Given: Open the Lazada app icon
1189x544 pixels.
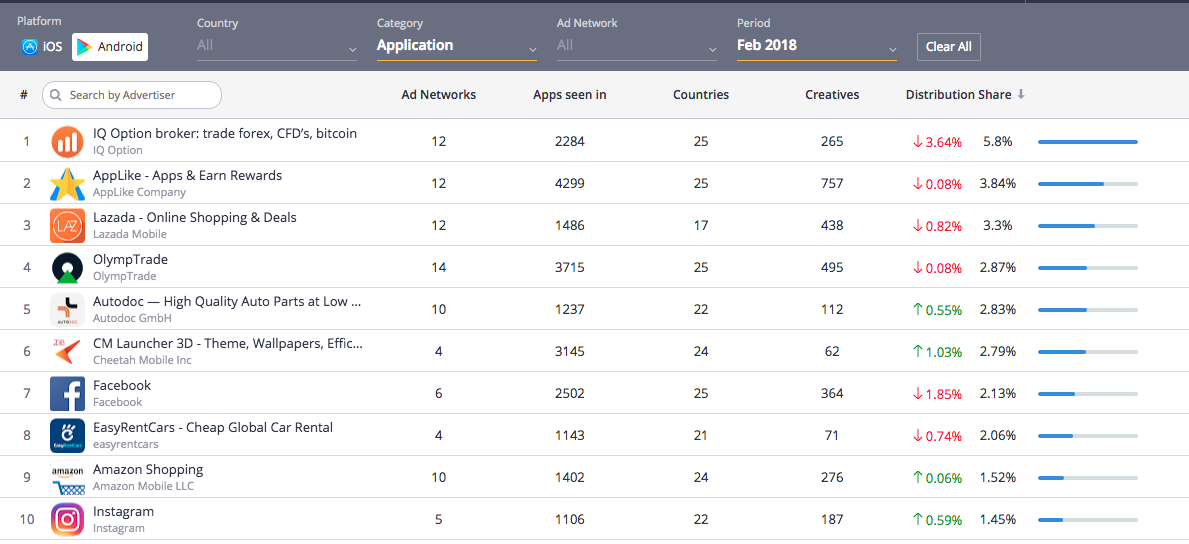Looking at the screenshot, I should (x=67, y=226).
